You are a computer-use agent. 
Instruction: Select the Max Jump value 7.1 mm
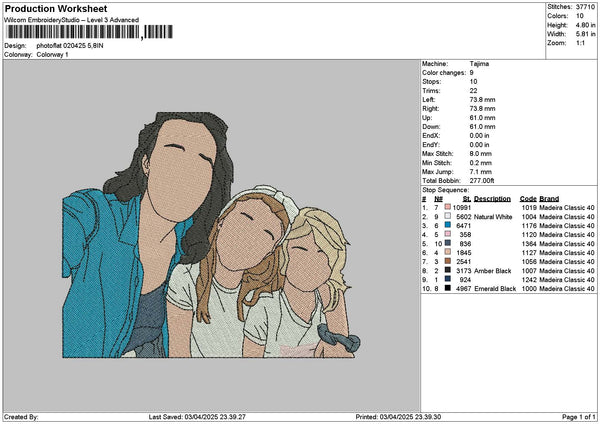pyautogui.click(x=481, y=172)
